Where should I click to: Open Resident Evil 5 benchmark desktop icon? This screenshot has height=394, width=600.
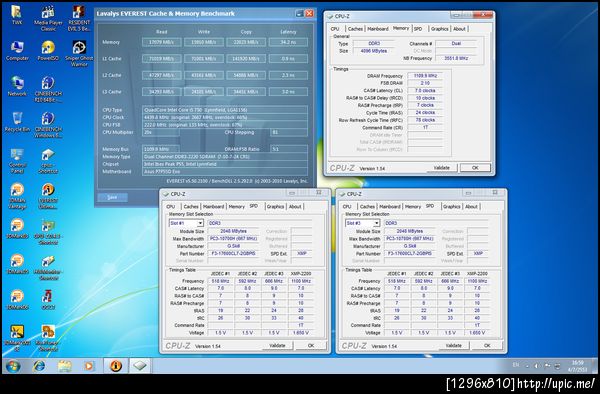(x=79, y=18)
